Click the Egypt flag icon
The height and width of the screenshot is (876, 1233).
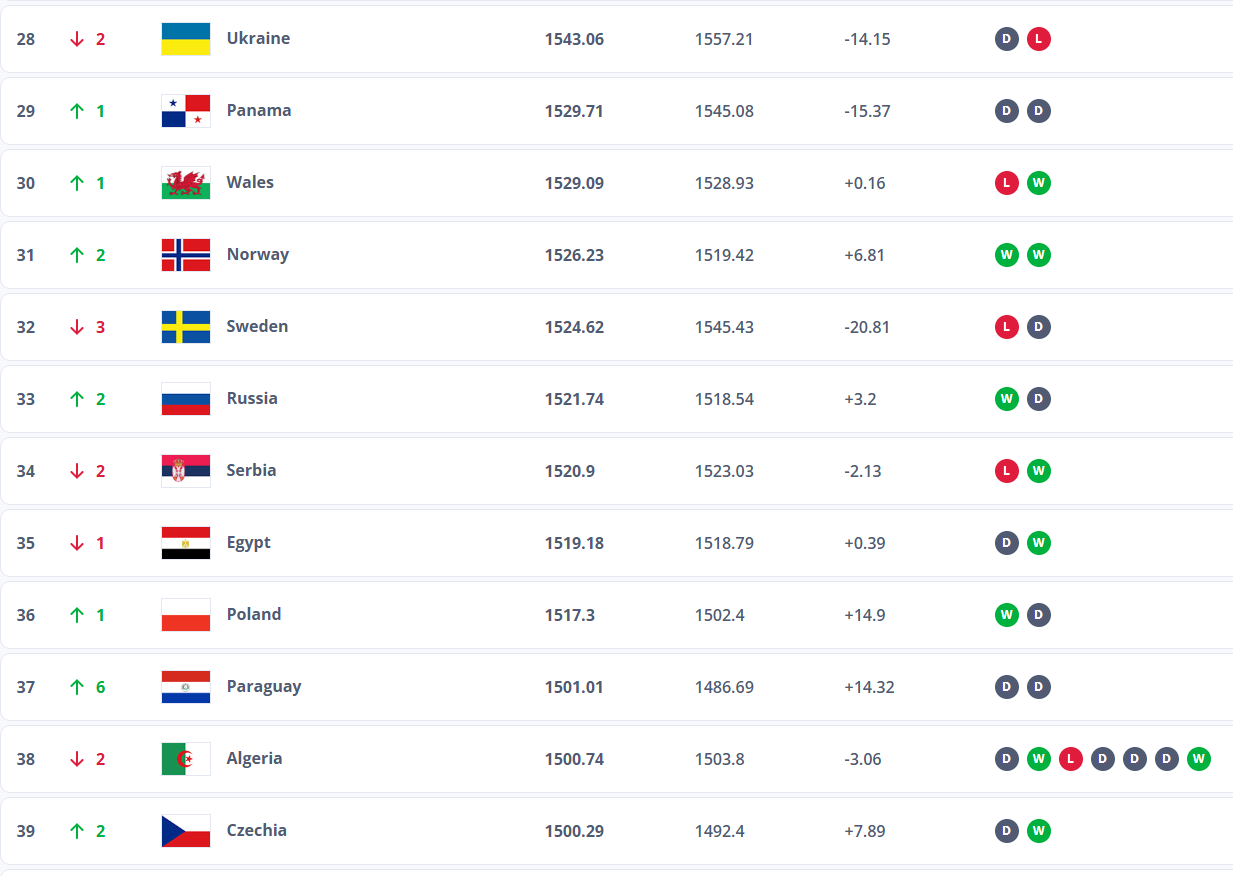[x=186, y=543]
